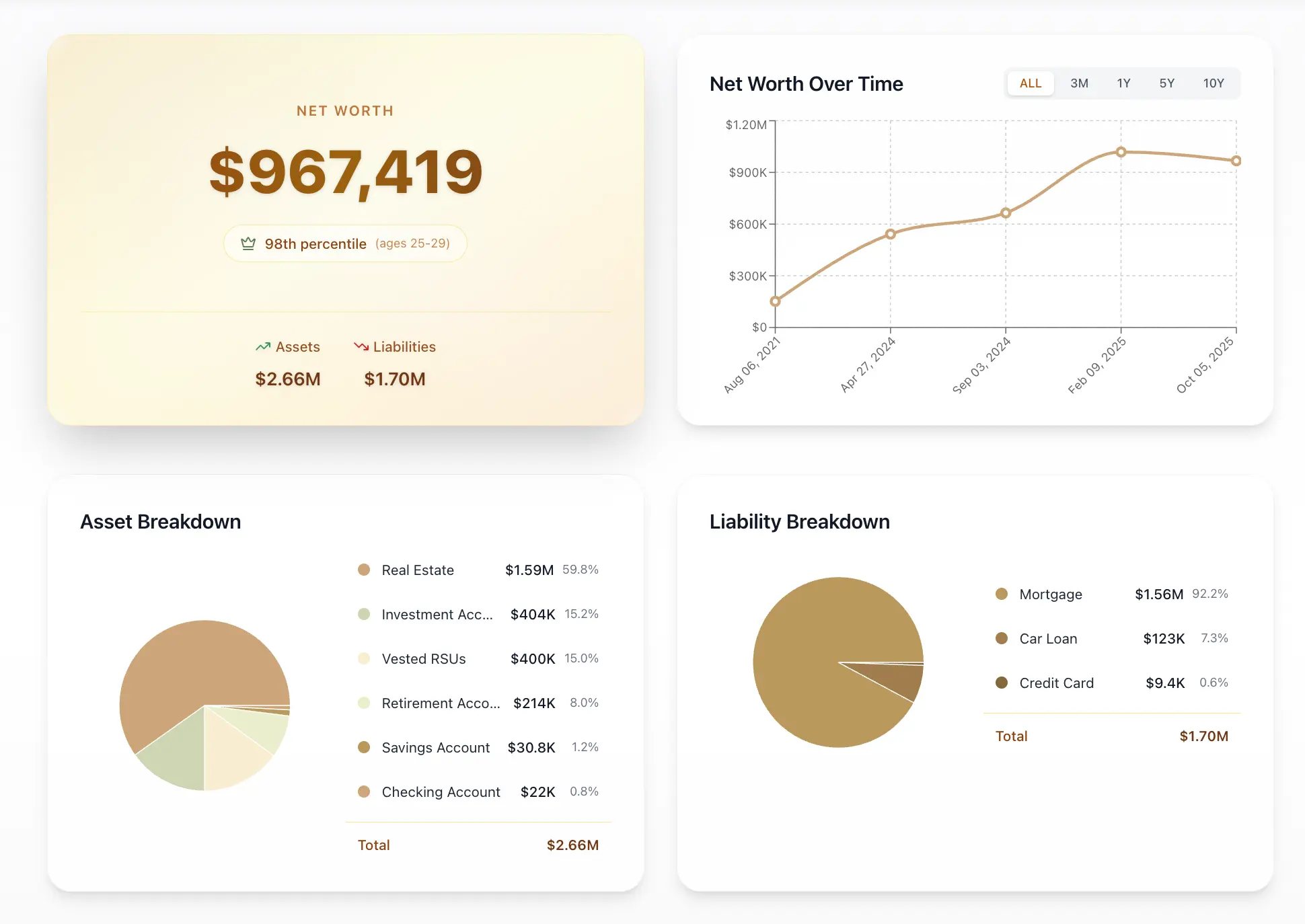Click the red downward trend Liabilities icon
The width and height of the screenshot is (1305, 924).
click(x=361, y=347)
